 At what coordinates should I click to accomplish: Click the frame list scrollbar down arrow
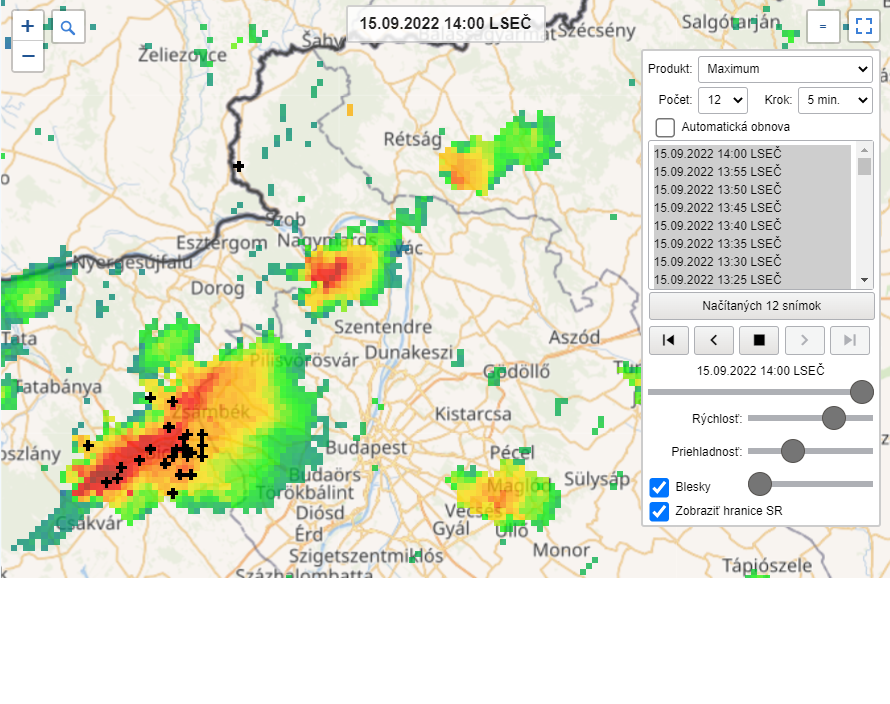point(865,282)
